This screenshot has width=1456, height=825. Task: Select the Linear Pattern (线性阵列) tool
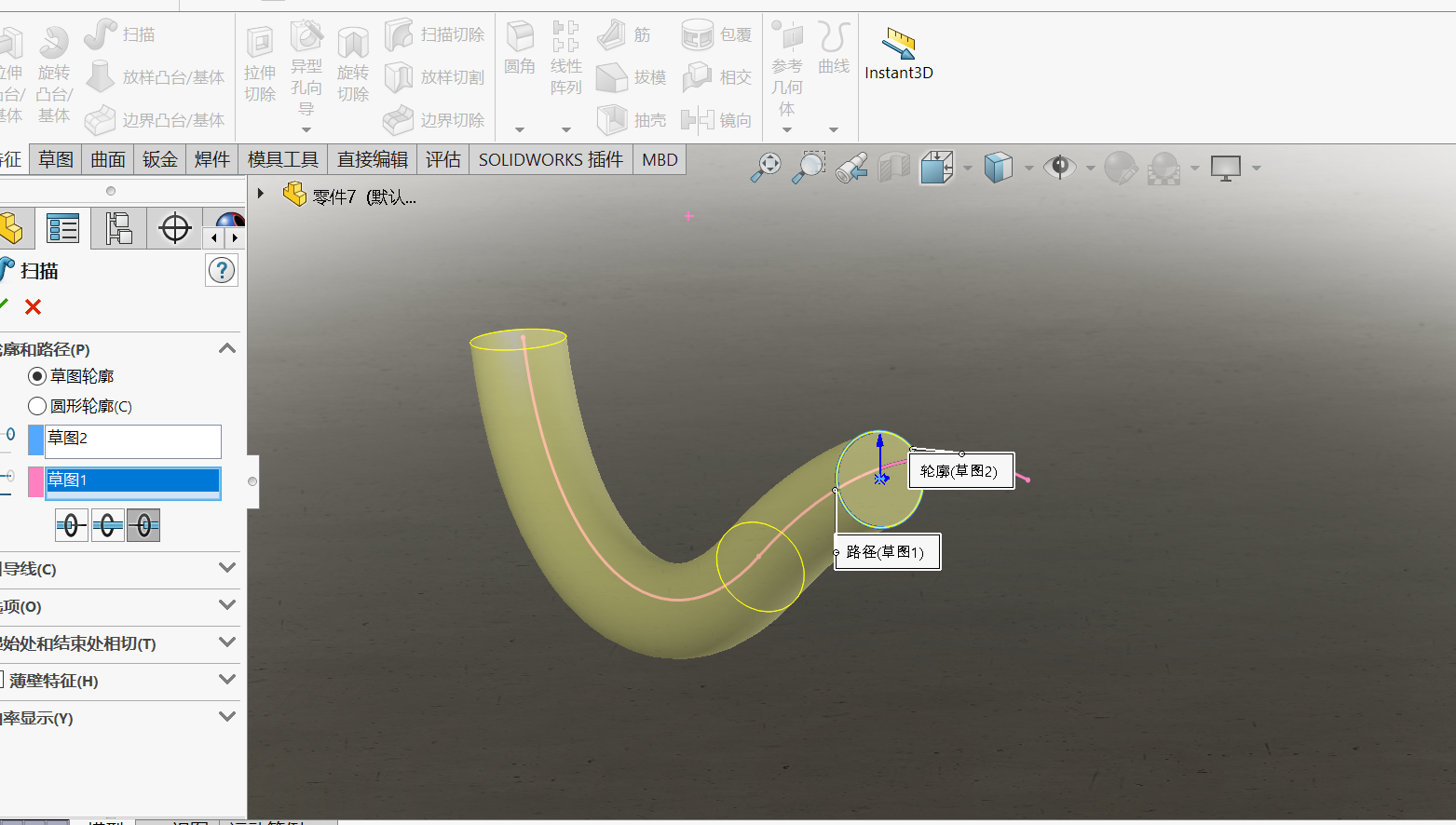pos(565,59)
